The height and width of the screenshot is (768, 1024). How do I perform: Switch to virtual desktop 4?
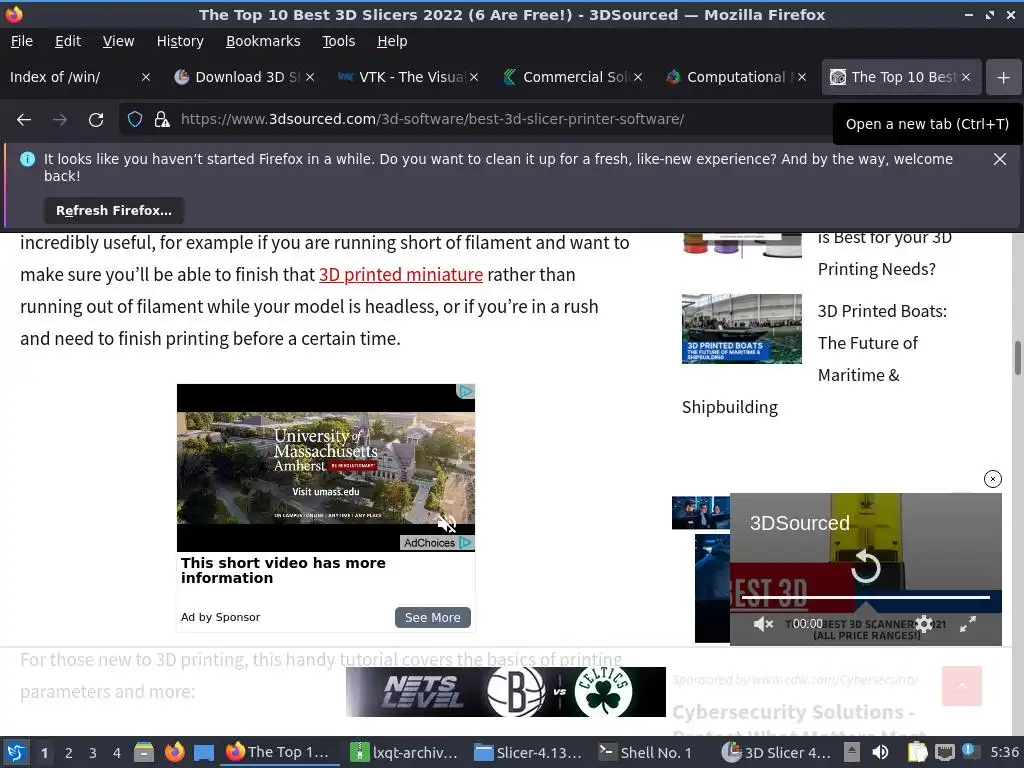coord(117,753)
